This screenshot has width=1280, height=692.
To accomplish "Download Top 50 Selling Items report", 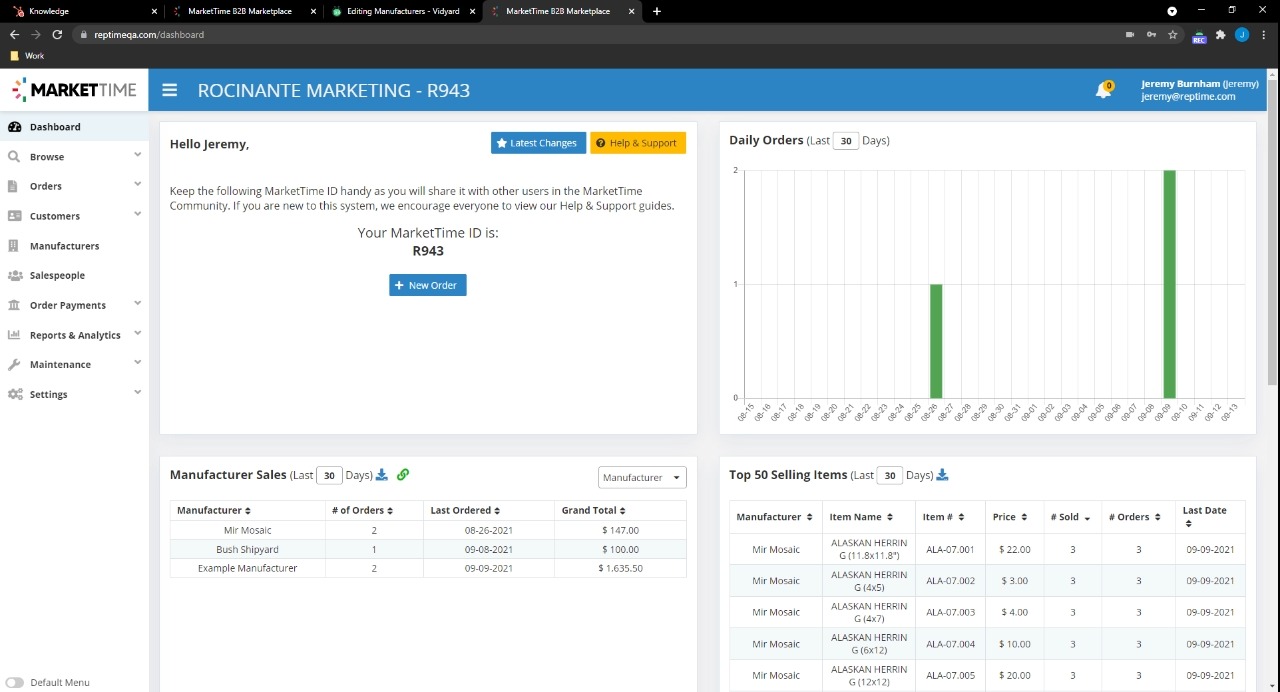I will pos(942,475).
